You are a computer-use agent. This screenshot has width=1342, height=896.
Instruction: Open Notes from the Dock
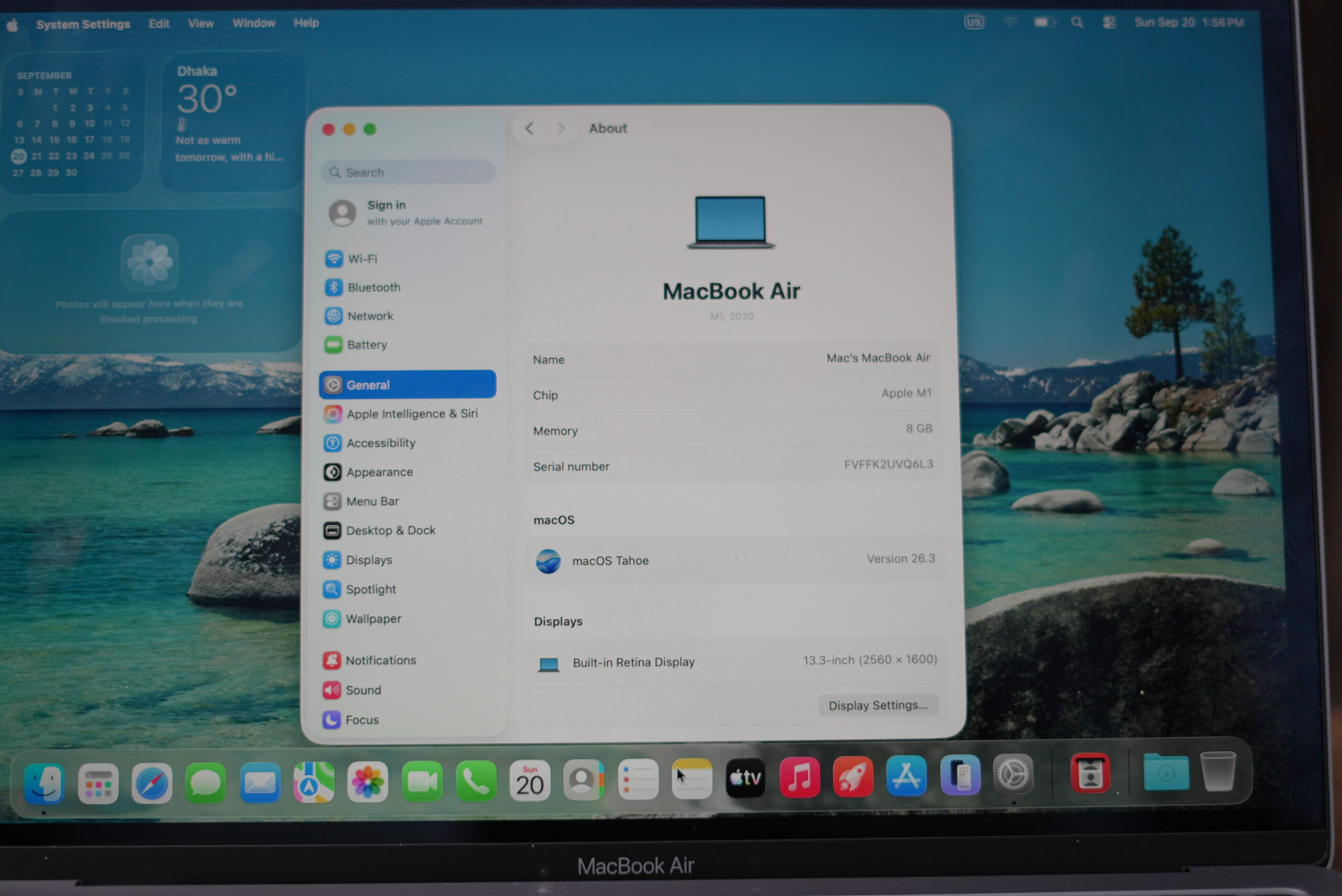[691, 778]
